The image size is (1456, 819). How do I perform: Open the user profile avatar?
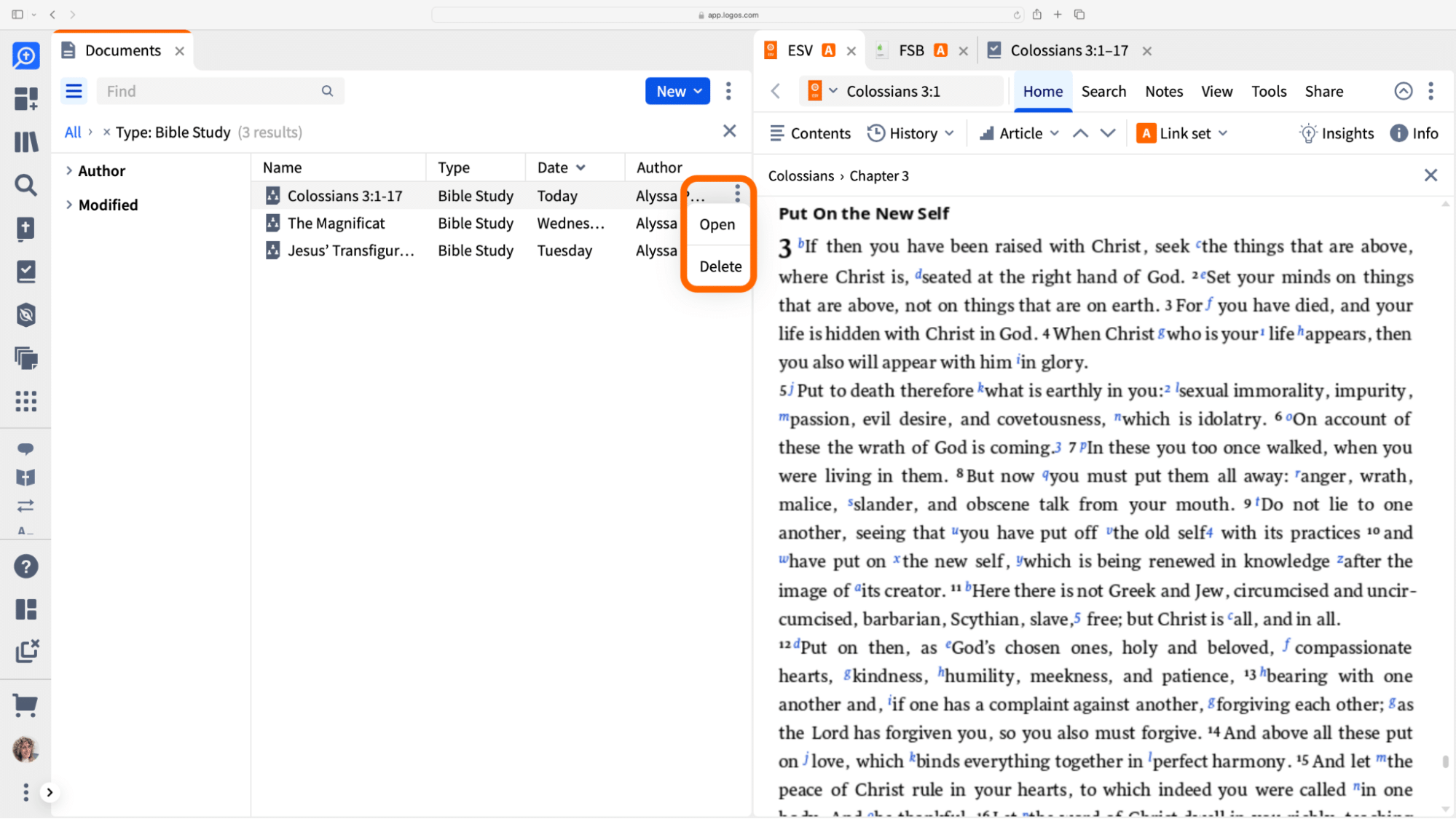(25, 748)
